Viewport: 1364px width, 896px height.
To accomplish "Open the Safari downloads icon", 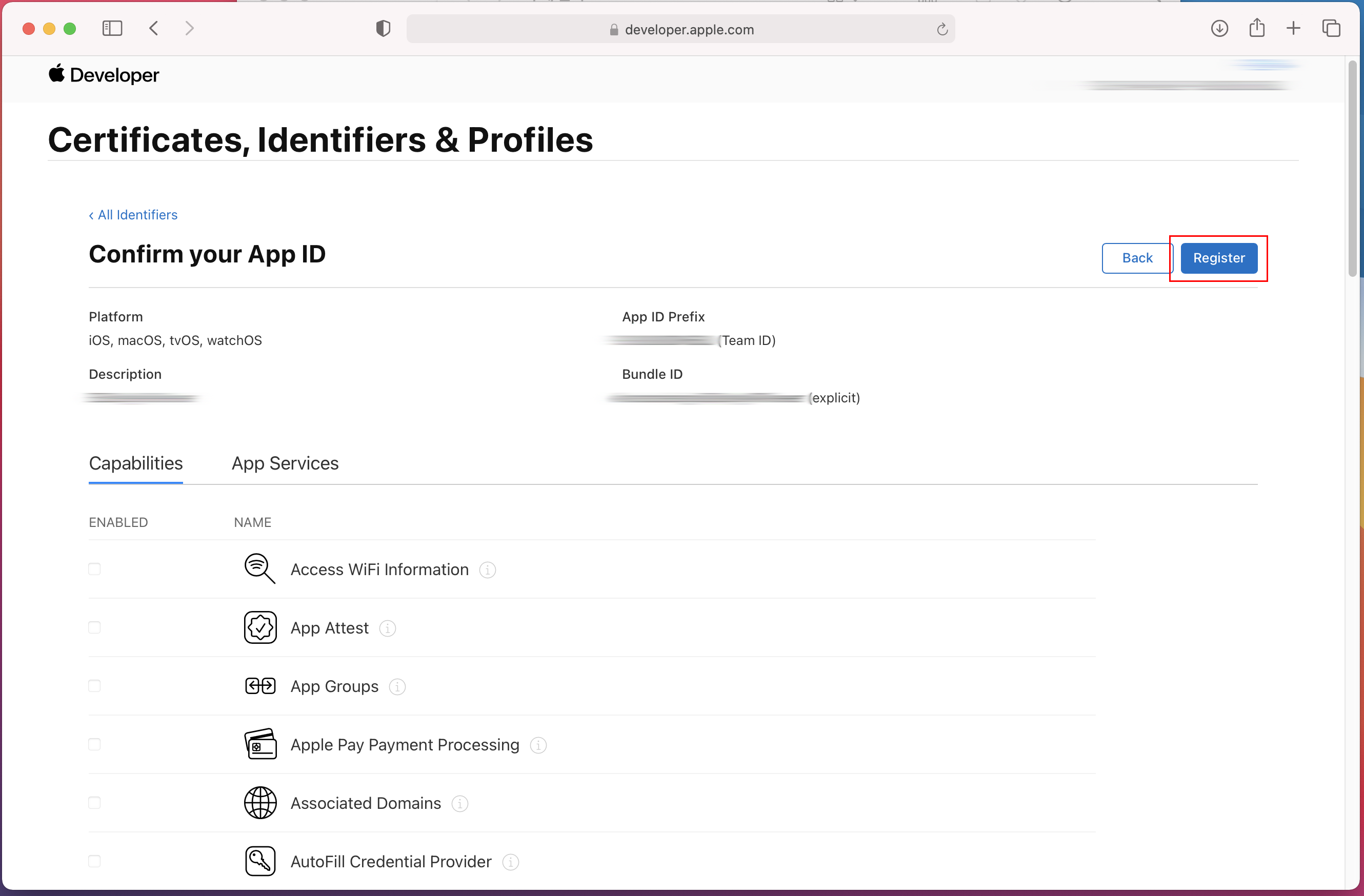I will pos(1219,28).
